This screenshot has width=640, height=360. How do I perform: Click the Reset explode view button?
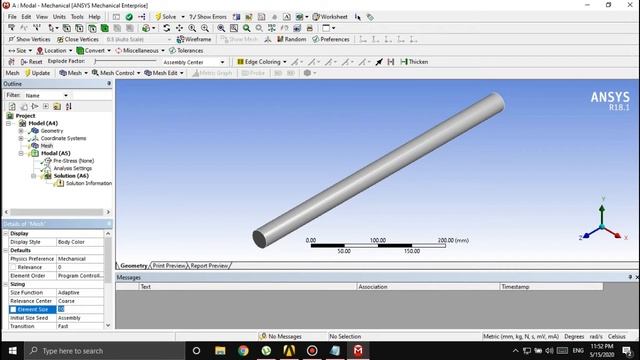[x=31, y=62]
